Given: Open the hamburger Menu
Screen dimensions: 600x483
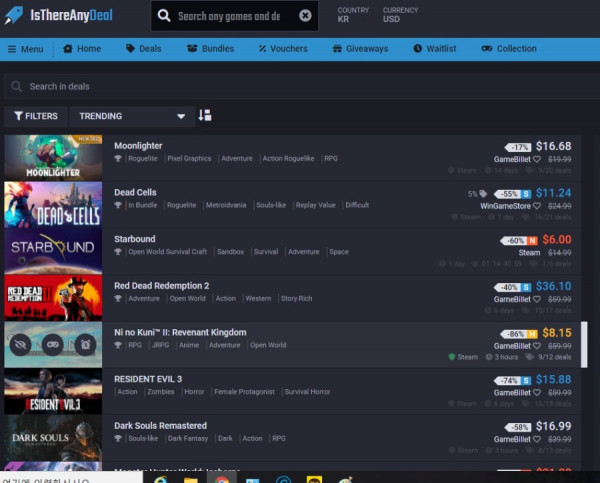Looking at the screenshot, I should click(x=26, y=49).
